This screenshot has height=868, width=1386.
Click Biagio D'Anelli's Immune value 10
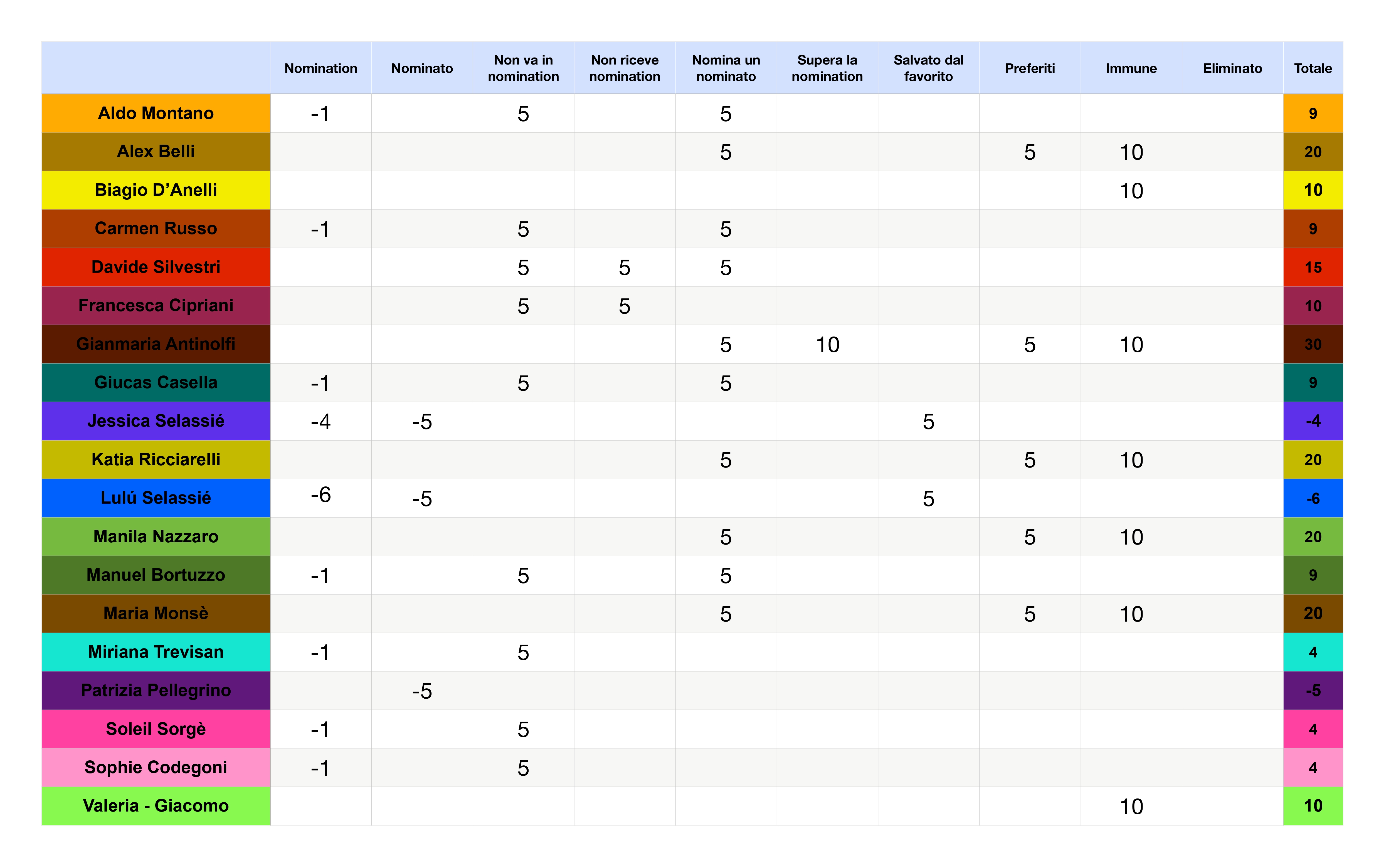pyautogui.click(x=1131, y=191)
